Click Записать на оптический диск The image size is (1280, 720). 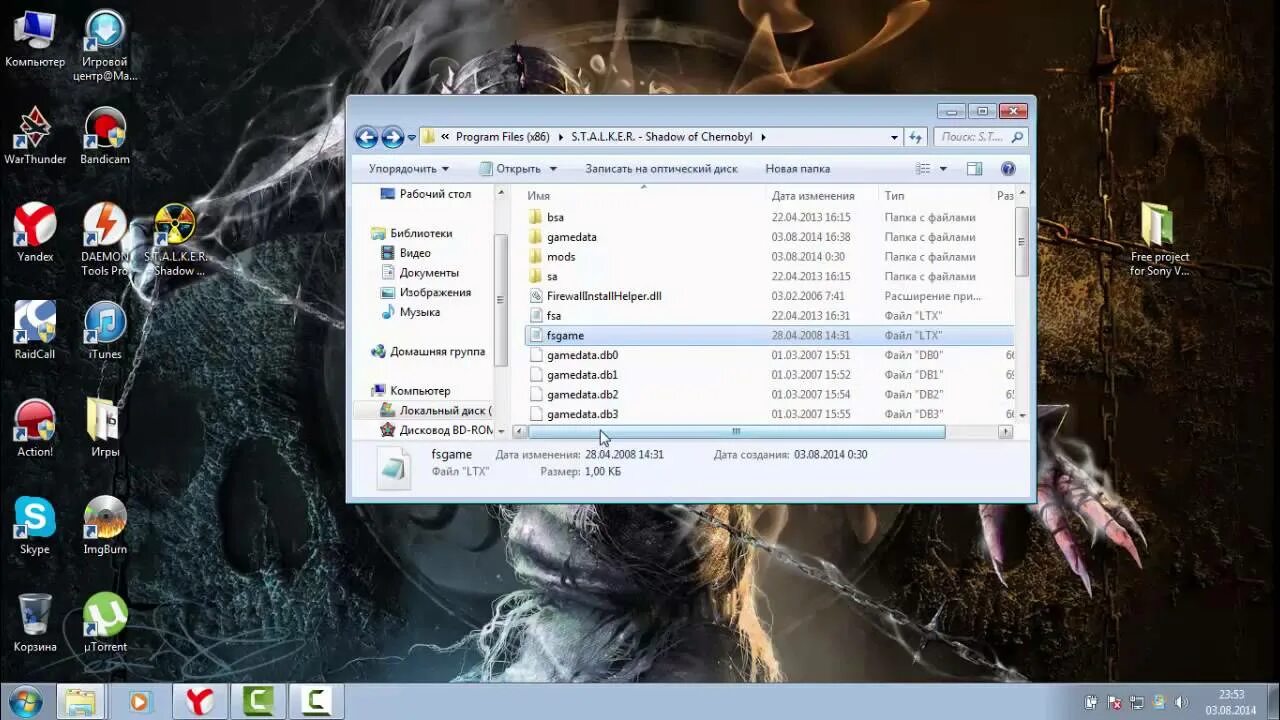661,169
